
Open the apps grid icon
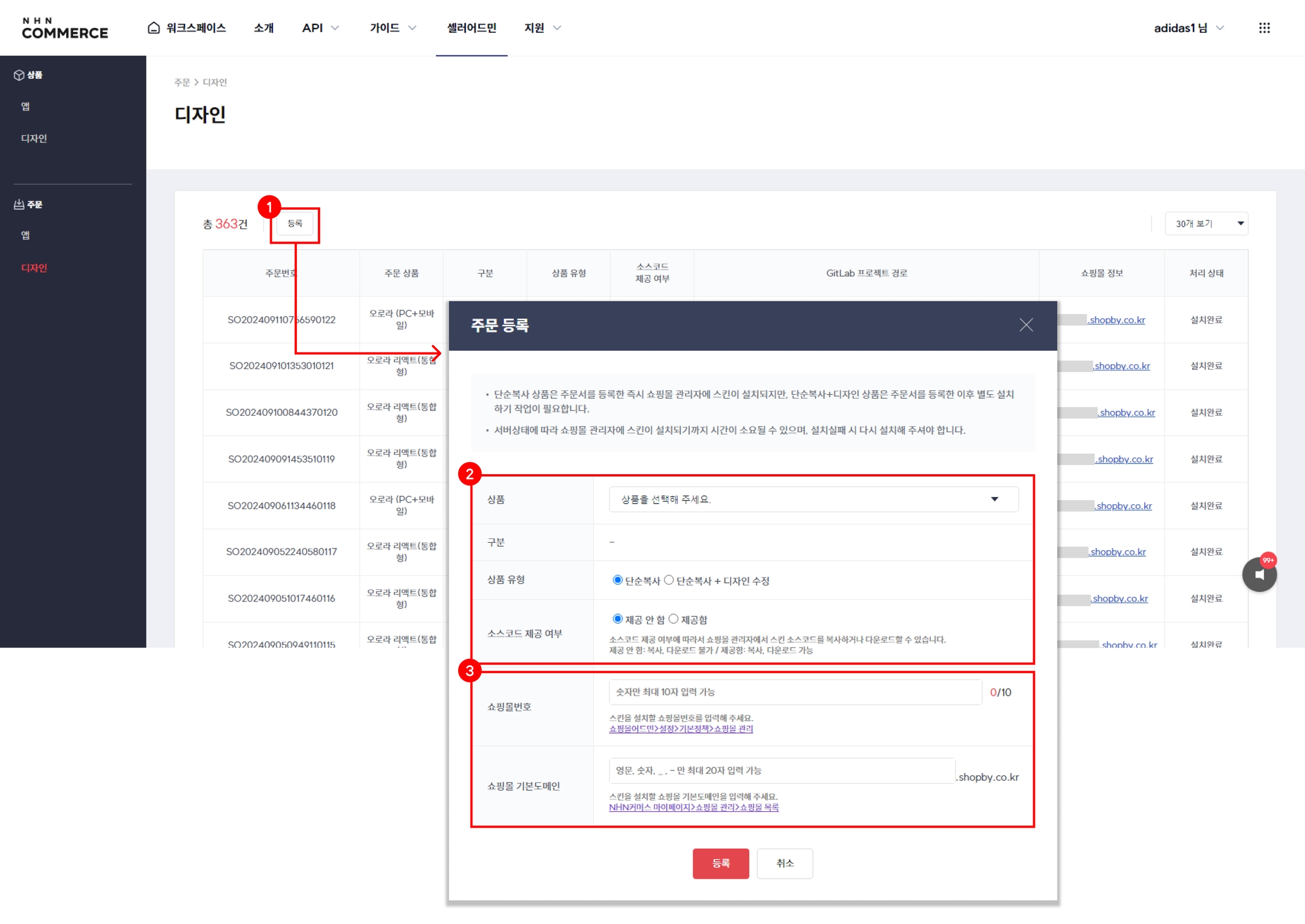(1264, 28)
